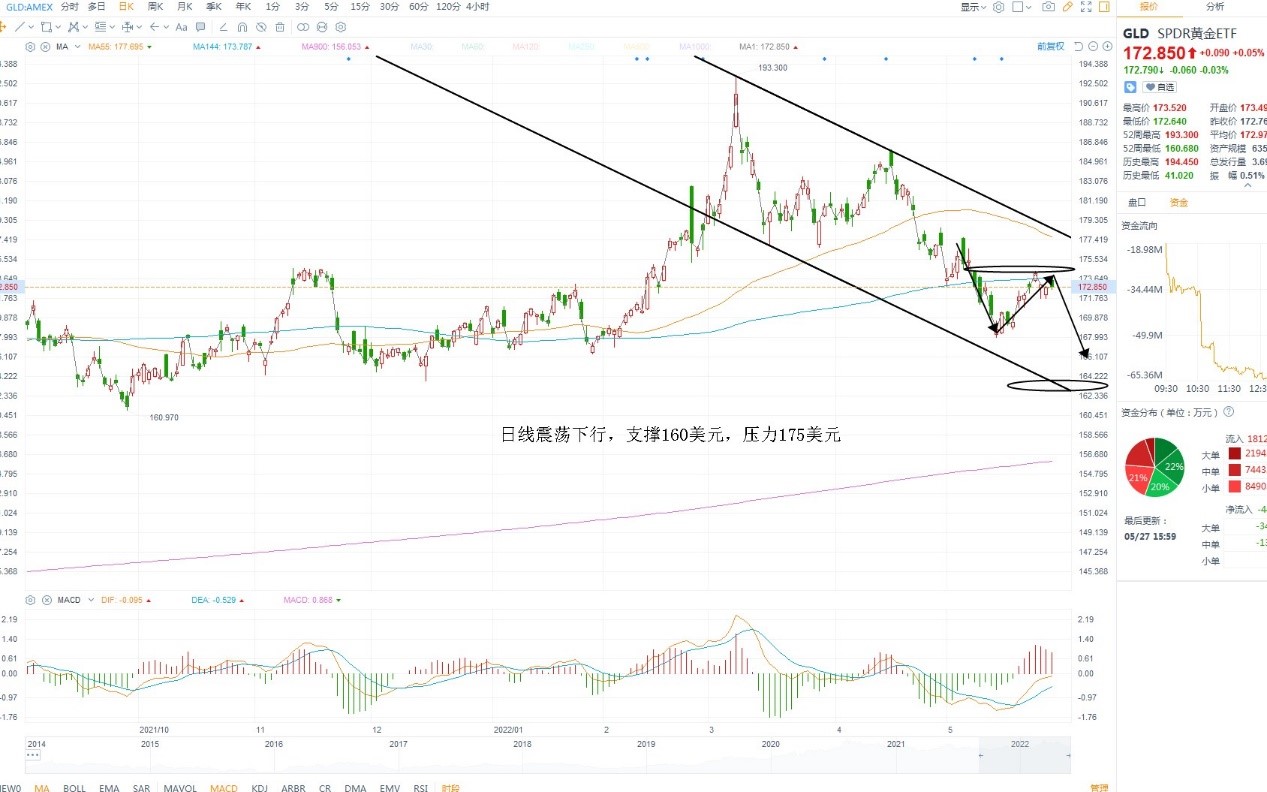Click the drawing settings gear in toolbar
Viewport: 1267px width, 792px height.
(340, 27)
